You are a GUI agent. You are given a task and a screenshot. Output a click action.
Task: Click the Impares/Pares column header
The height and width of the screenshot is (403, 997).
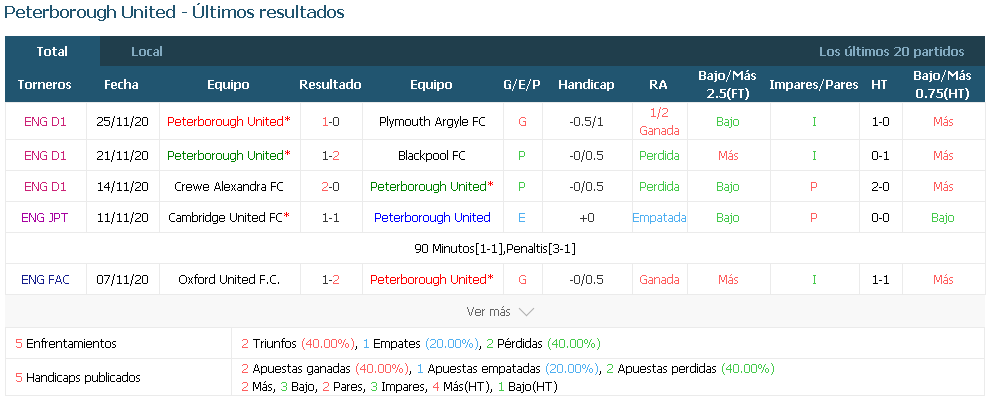point(814,85)
